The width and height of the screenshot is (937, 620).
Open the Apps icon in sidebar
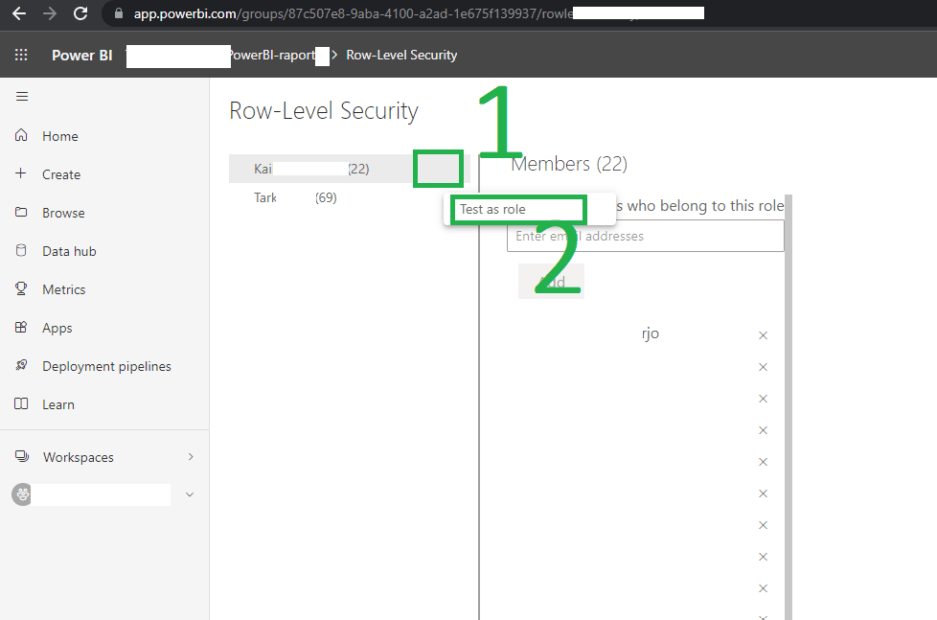pos(20,327)
